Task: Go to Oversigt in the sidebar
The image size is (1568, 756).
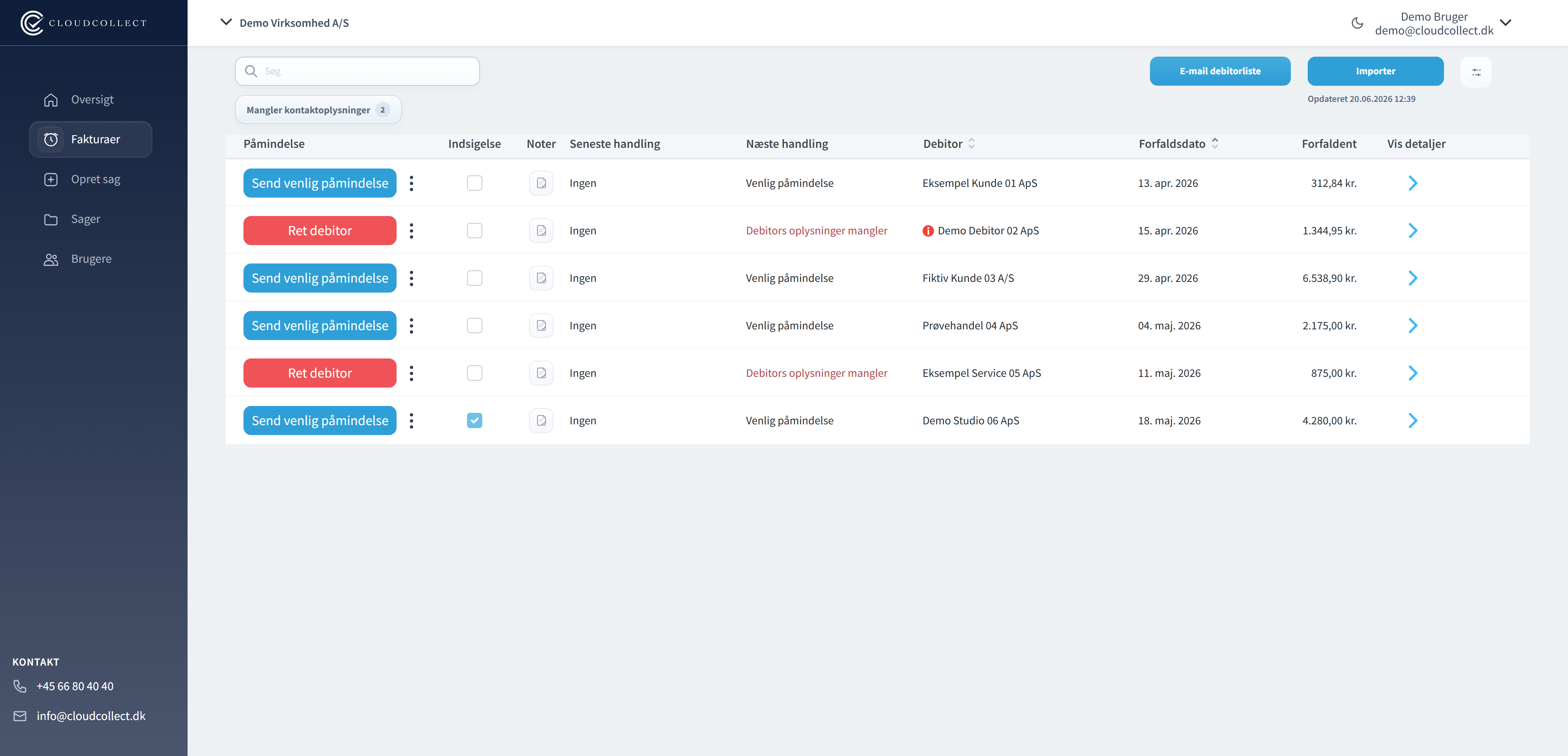Action: [91, 100]
